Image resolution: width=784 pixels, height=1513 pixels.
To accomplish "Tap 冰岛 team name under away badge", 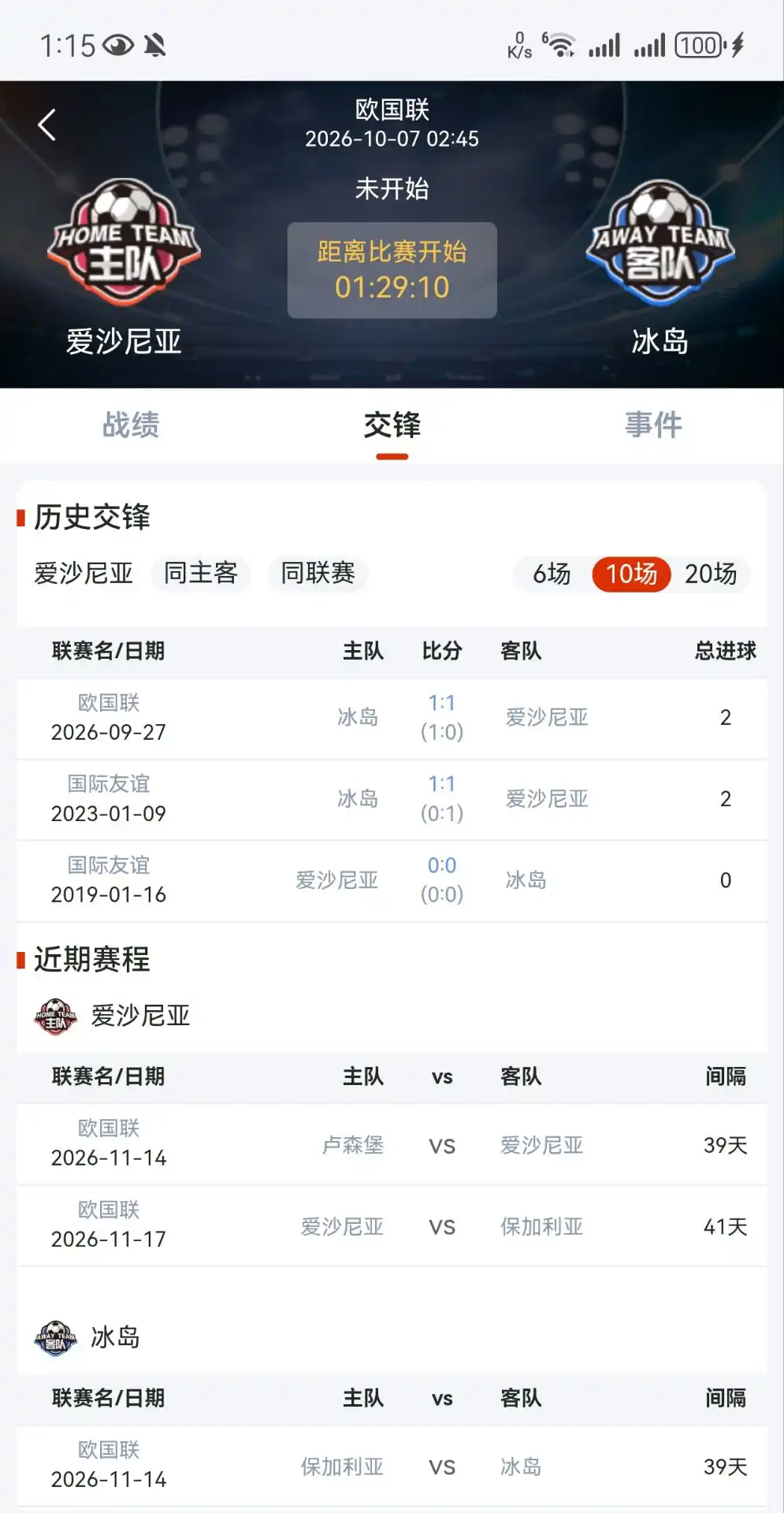I will pos(660,342).
